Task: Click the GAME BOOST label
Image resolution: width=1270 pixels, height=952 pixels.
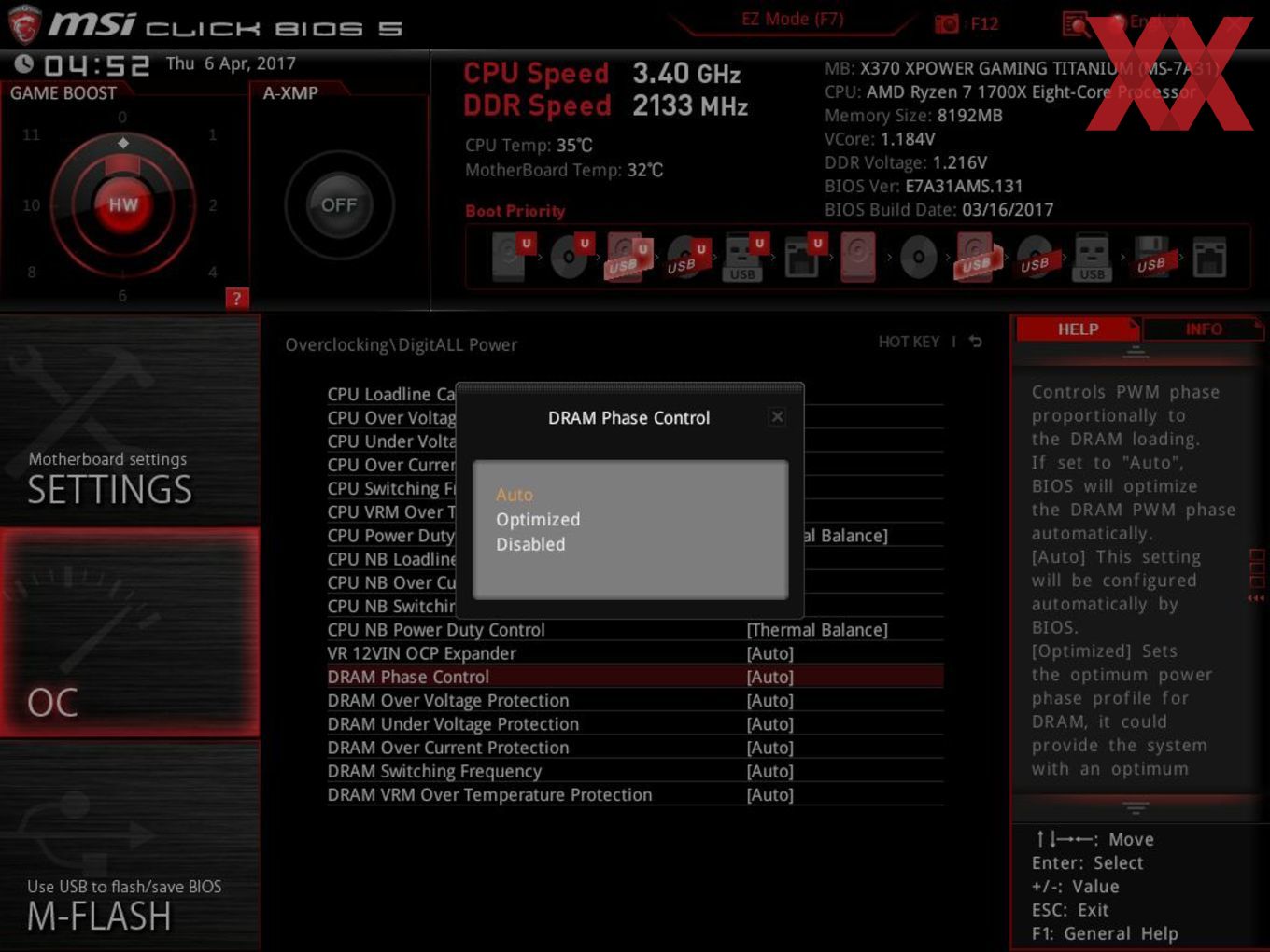Action: pos(63,93)
